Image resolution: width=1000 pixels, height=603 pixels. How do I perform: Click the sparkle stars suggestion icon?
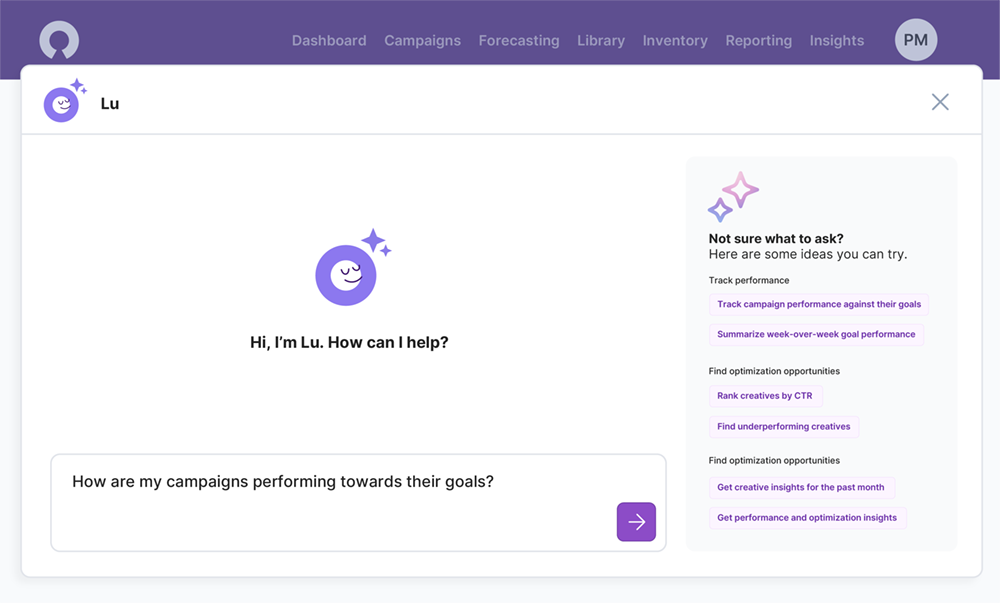click(x=733, y=196)
